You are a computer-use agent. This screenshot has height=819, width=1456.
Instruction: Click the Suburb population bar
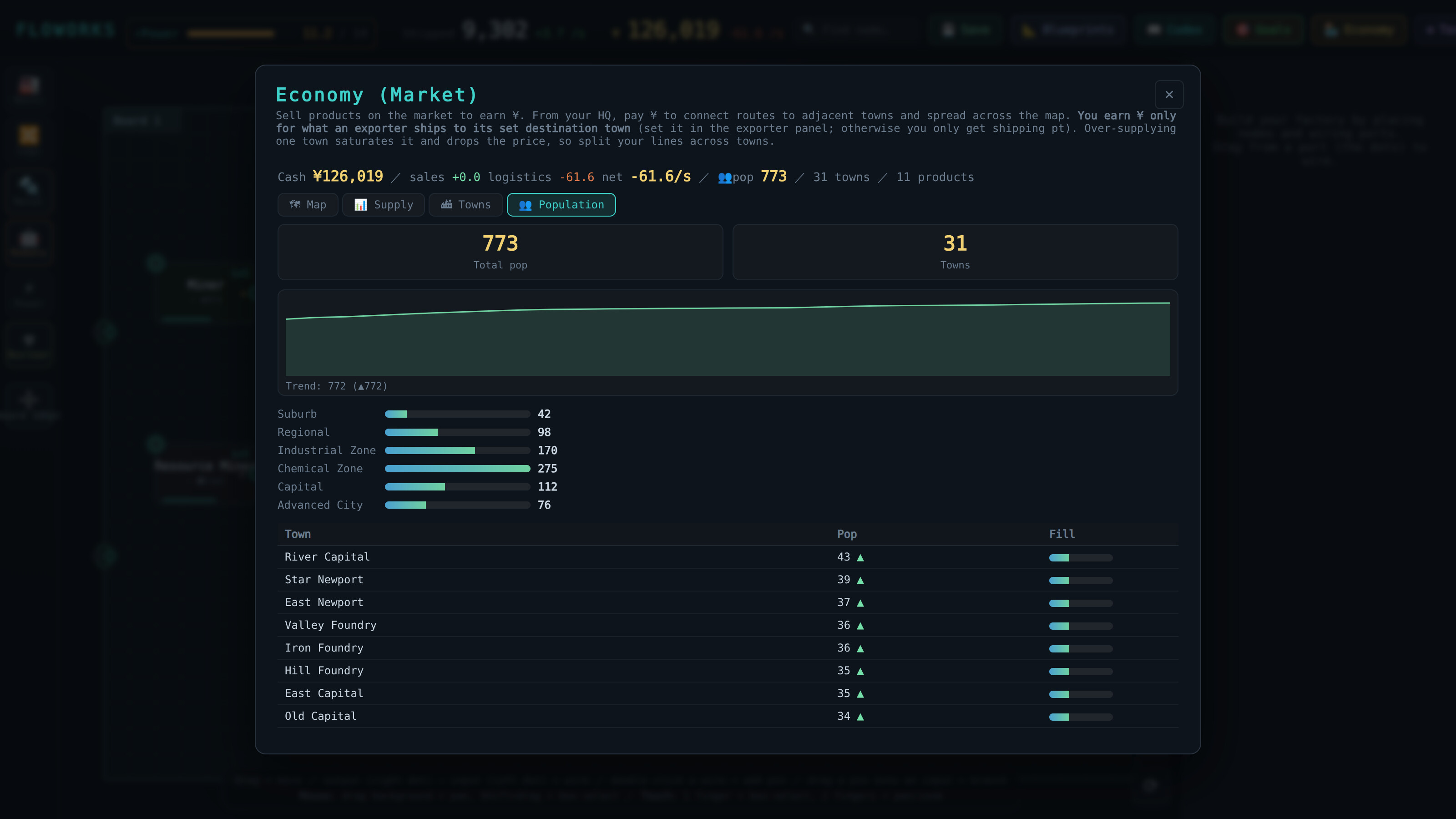coord(457,415)
